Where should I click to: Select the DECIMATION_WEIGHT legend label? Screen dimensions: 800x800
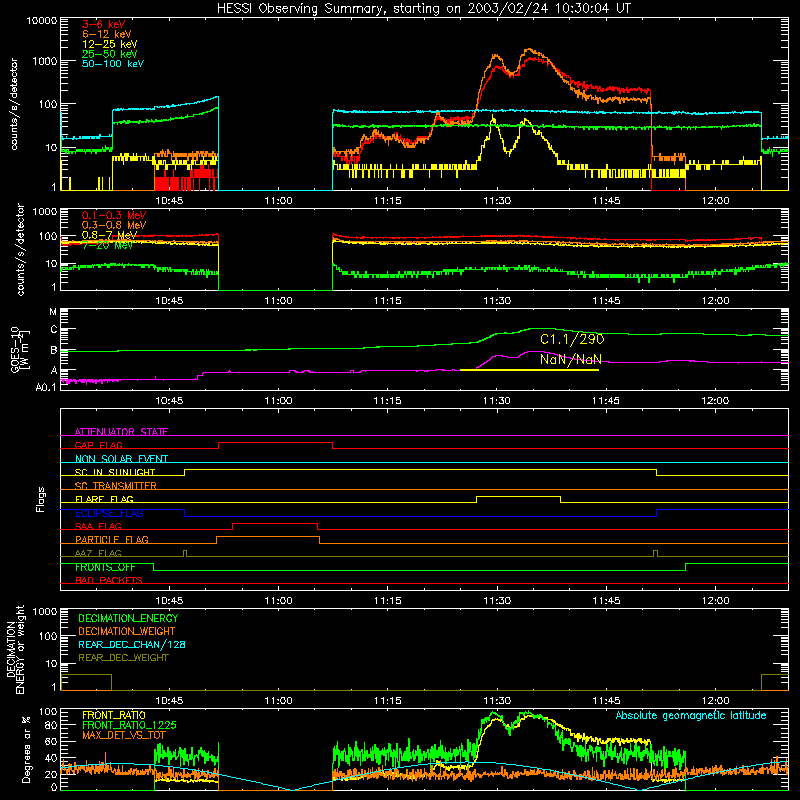(x=127, y=631)
